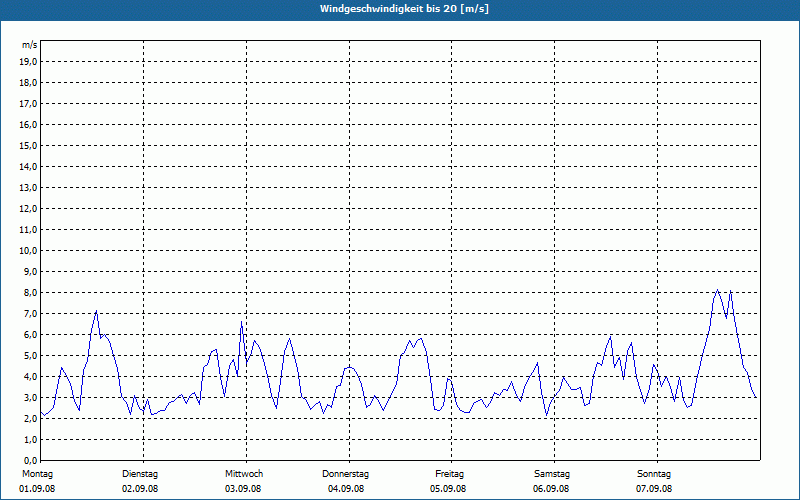Click the date label 06.09.08
Image resolution: width=800 pixels, height=500 pixels.
coord(551,489)
